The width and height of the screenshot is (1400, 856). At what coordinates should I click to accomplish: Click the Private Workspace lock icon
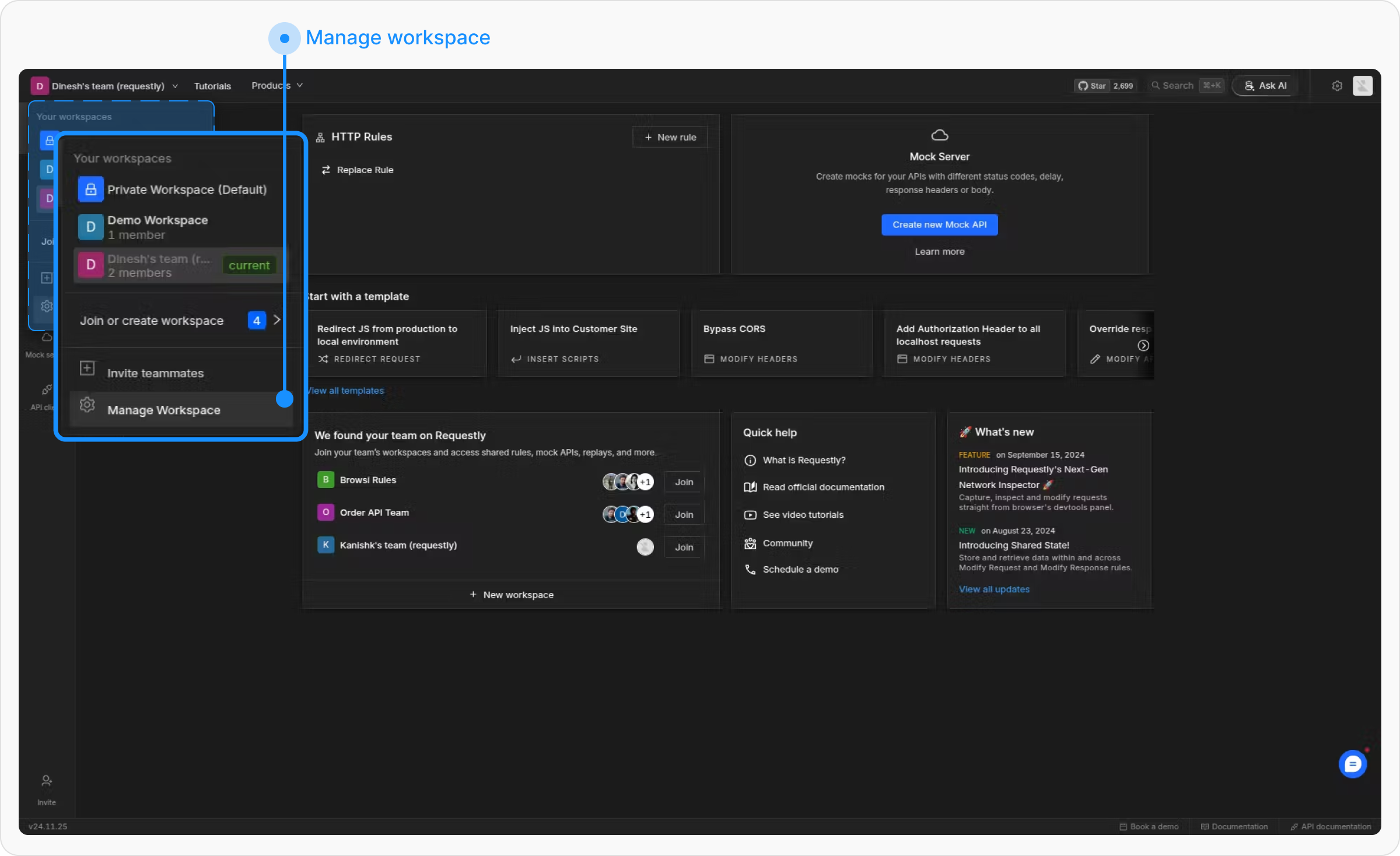click(91, 190)
